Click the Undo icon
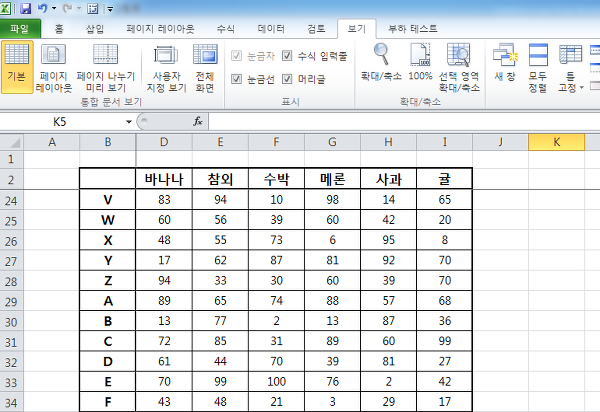Image resolution: width=600 pixels, height=412 pixels. point(42,8)
